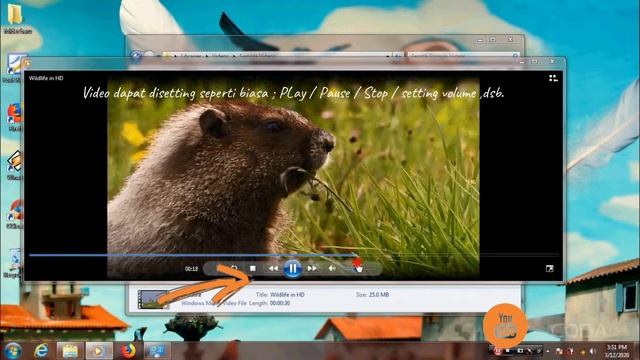This screenshot has width=640, height=360.
Task: Stop video playback
Action: tap(253, 268)
